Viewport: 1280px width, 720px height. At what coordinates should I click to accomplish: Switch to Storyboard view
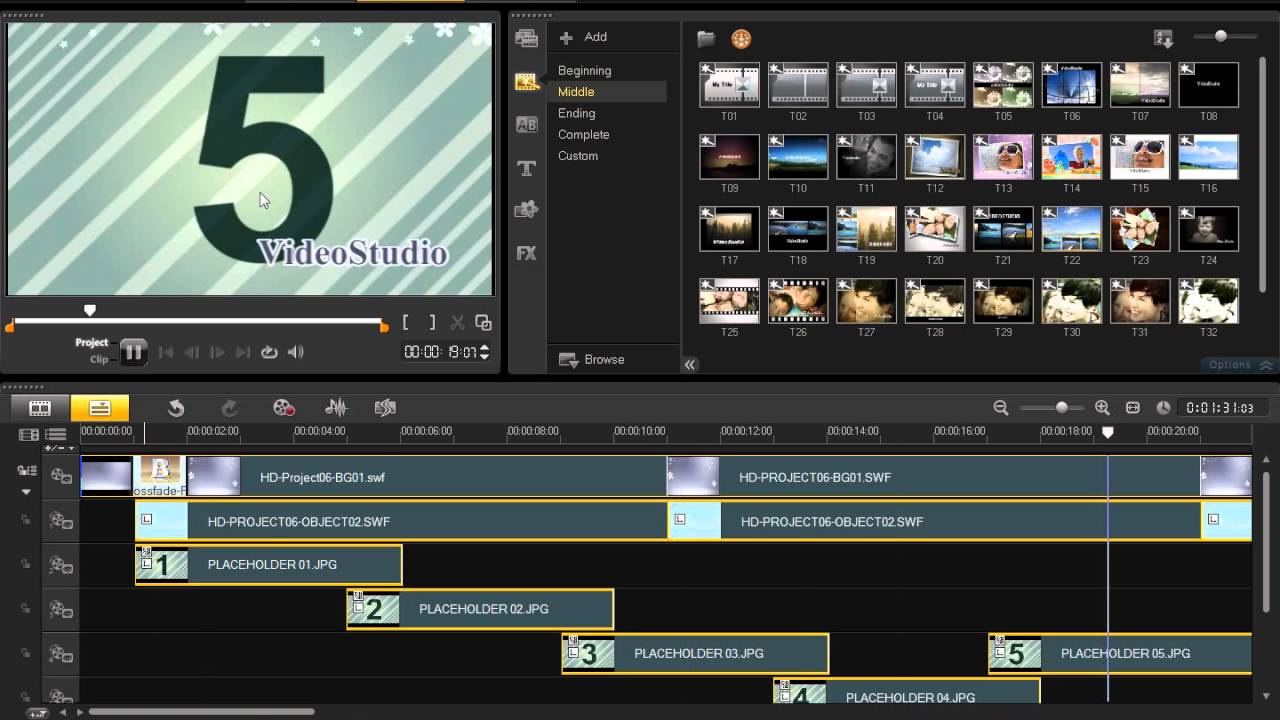click(x=40, y=408)
